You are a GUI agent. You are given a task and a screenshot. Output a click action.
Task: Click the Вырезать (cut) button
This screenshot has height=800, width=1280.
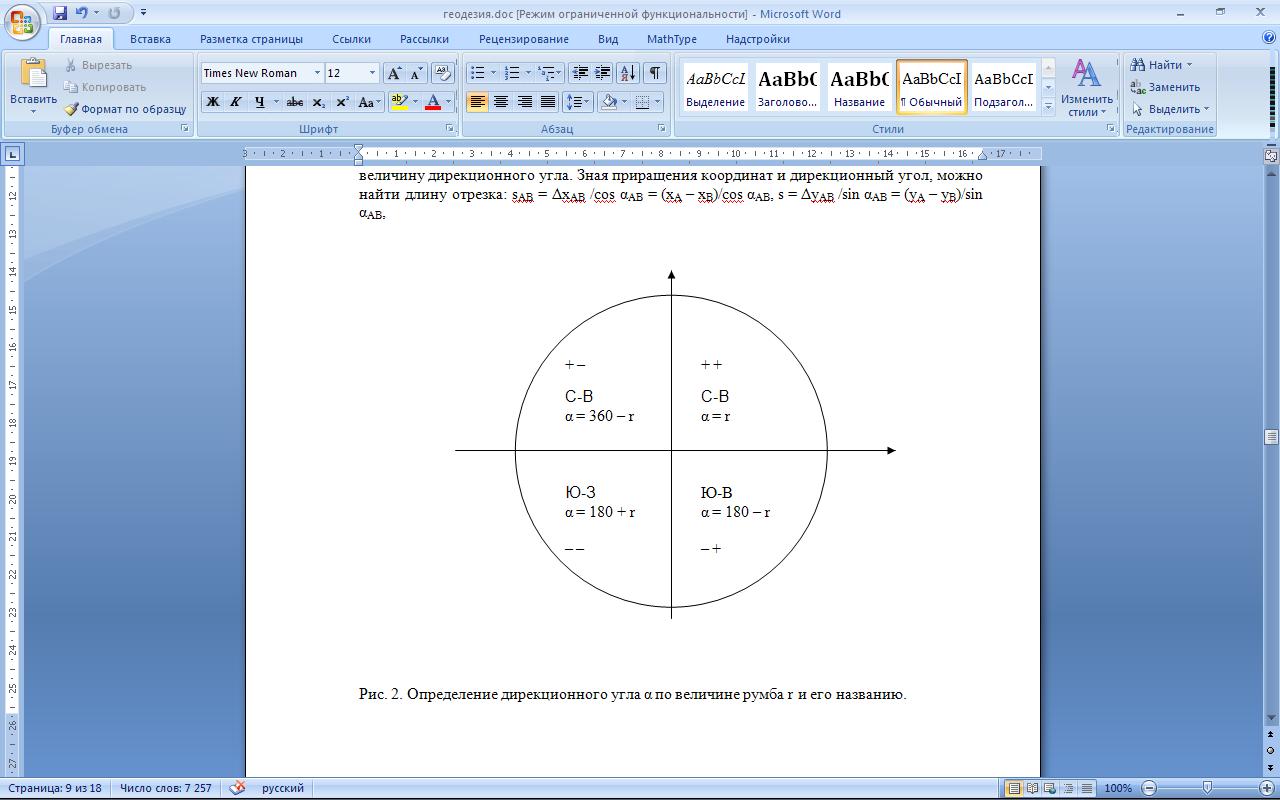pos(98,65)
